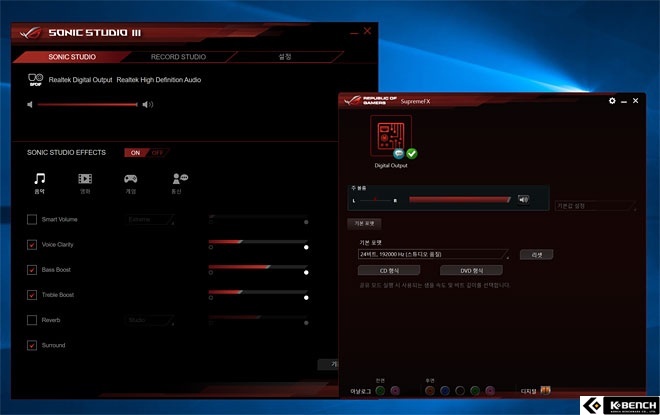The width and height of the screenshot is (660, 415).
Task: Click the Republic of Gamers logo in SupremeFX
Action: (x=370, y=101)
